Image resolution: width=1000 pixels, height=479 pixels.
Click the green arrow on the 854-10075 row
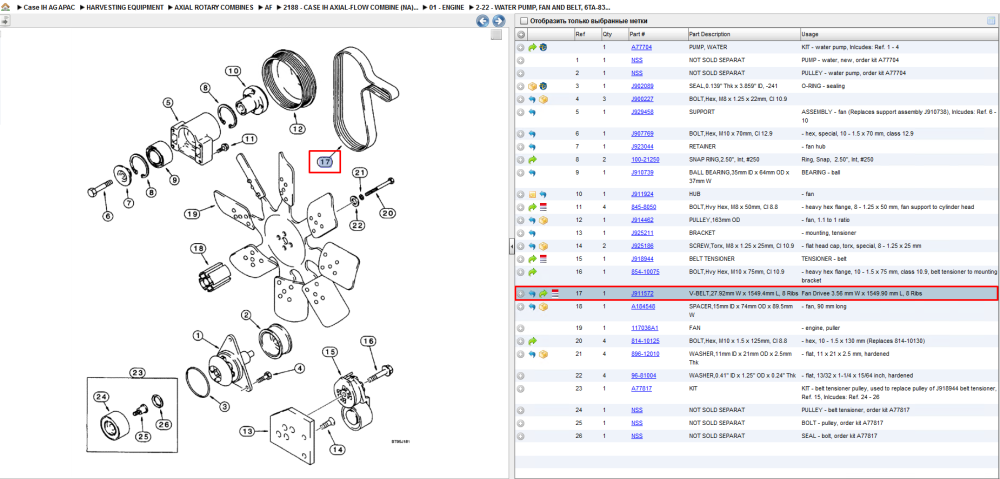pos(532,272)
